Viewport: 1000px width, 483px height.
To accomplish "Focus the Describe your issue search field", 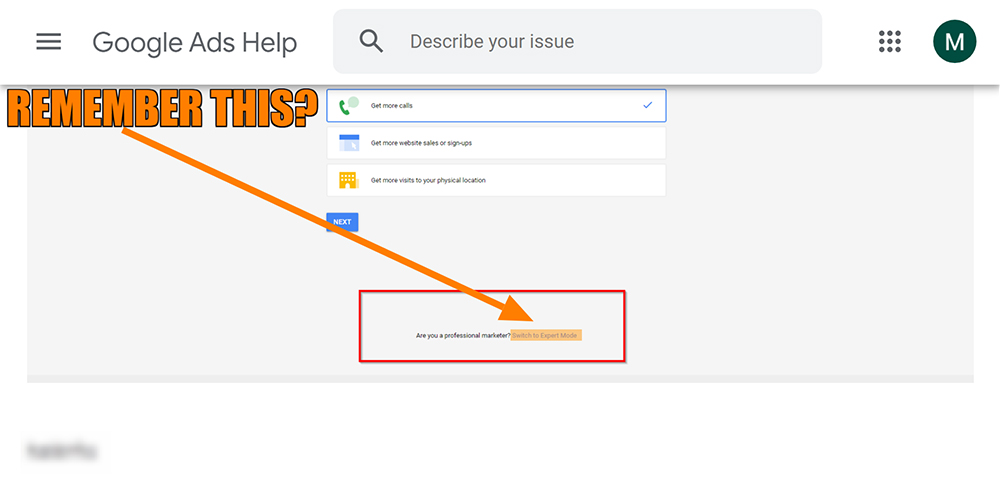I will 577,41.
